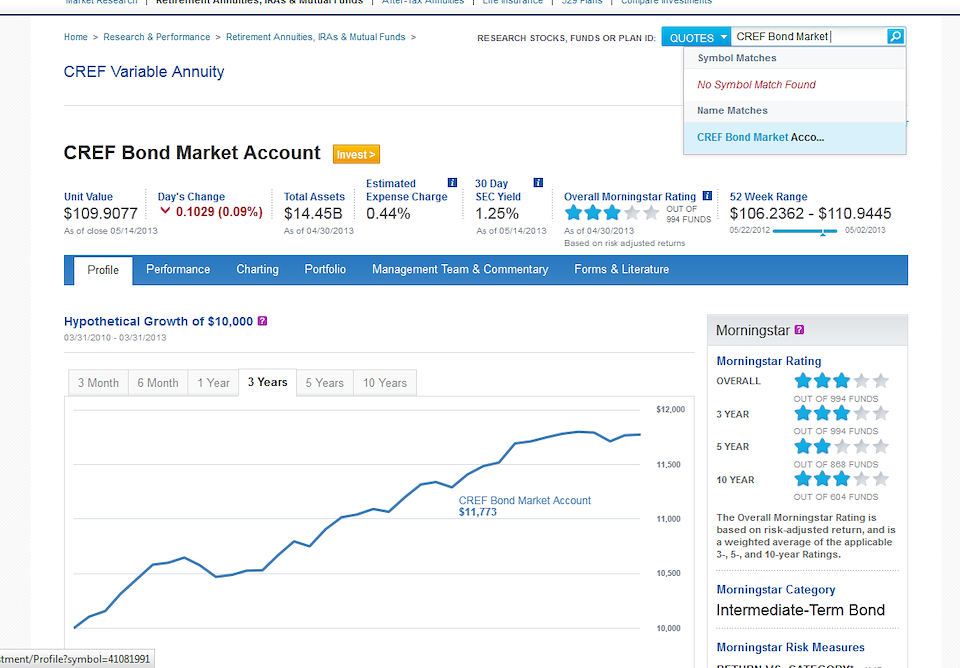Open Research & Performance breadcrumb
The width and height of the screenshot is (960, 668).
157,37
